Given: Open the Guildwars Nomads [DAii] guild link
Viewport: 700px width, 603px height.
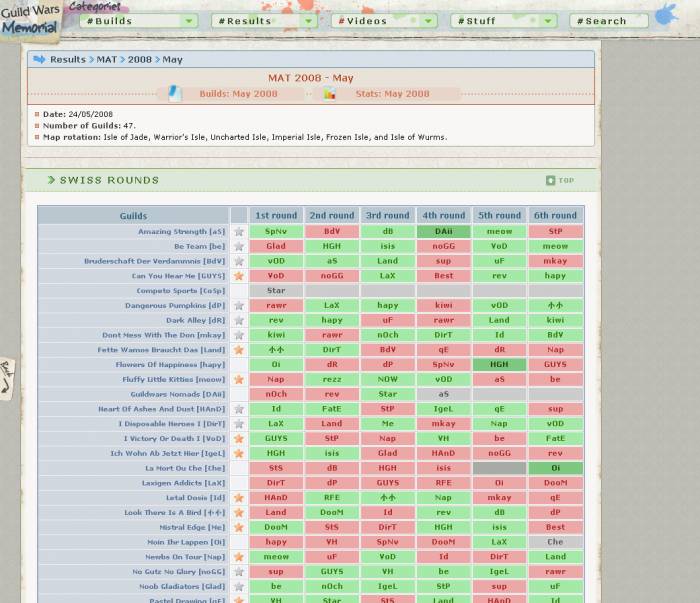Looking at the screenshot, I should [x=178, y=394].
